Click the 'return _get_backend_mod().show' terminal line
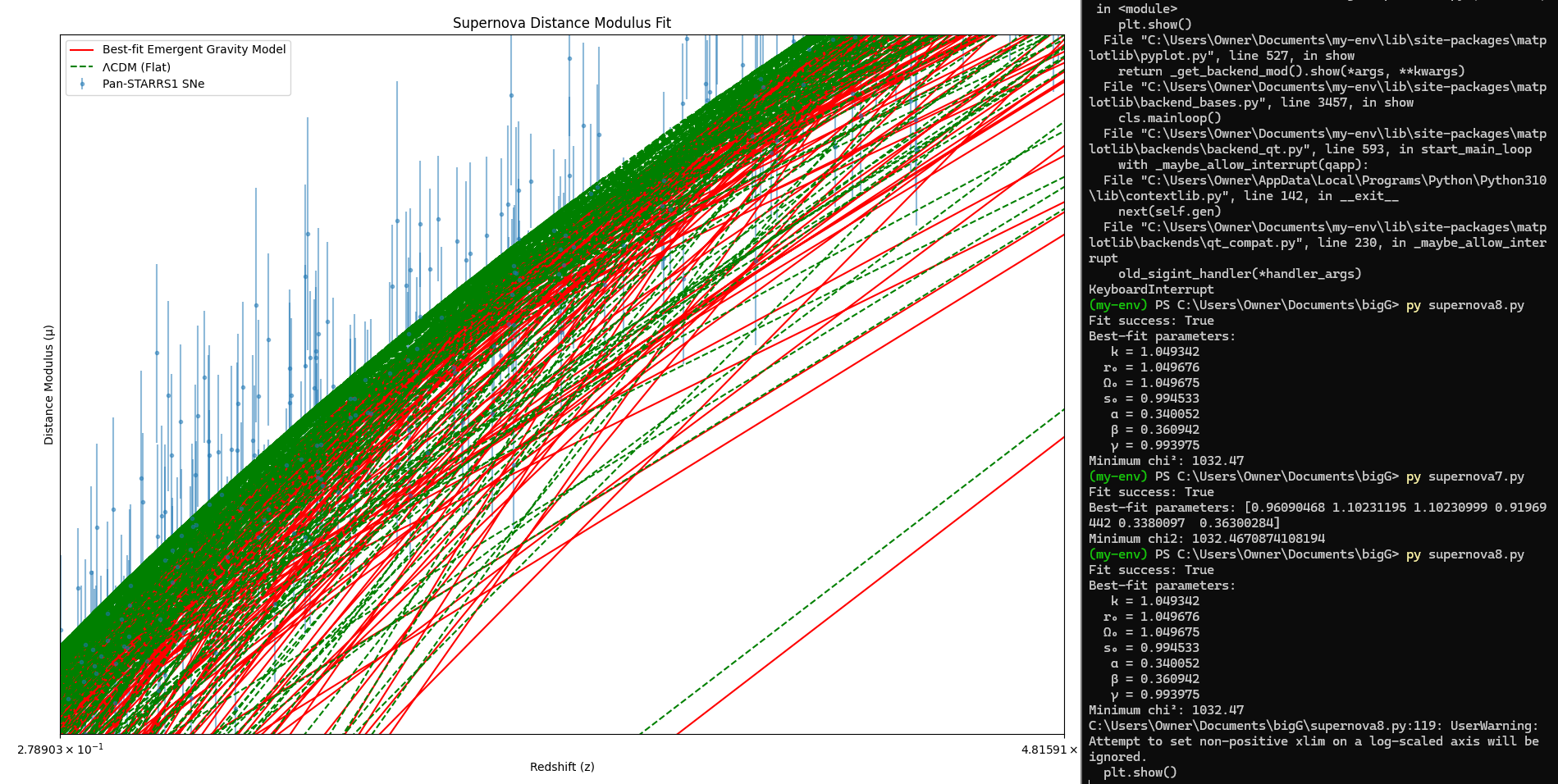Image resolution: width=1558 pixels, height=784 pixels. point(1291,71)
